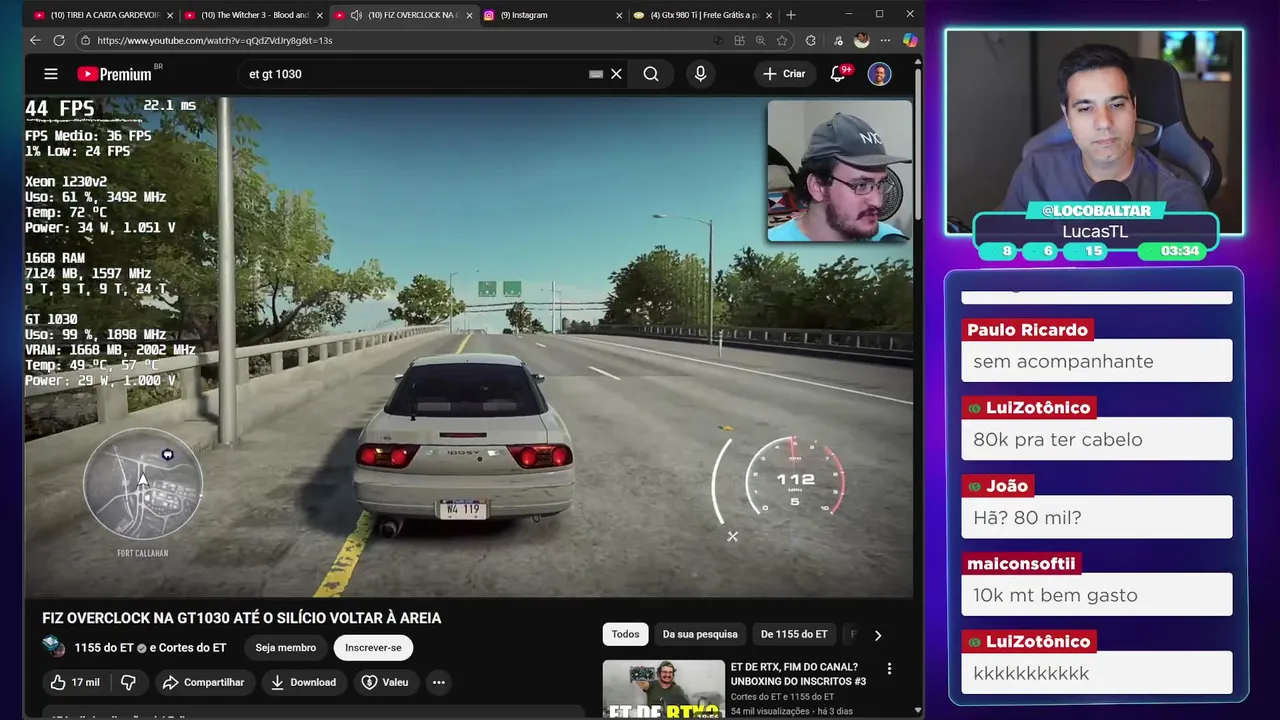
Task: Open 1155 do ET channel avatar
Action: click(54, 647)
